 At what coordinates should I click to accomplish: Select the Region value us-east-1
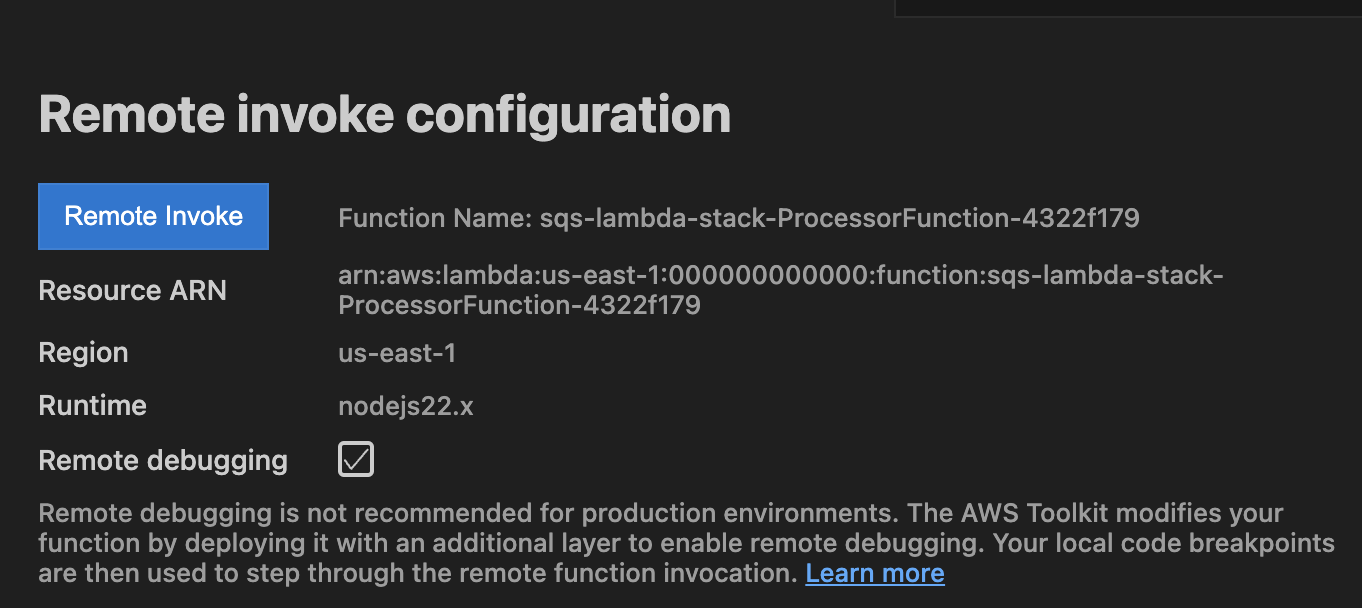(x=396, y=352)
